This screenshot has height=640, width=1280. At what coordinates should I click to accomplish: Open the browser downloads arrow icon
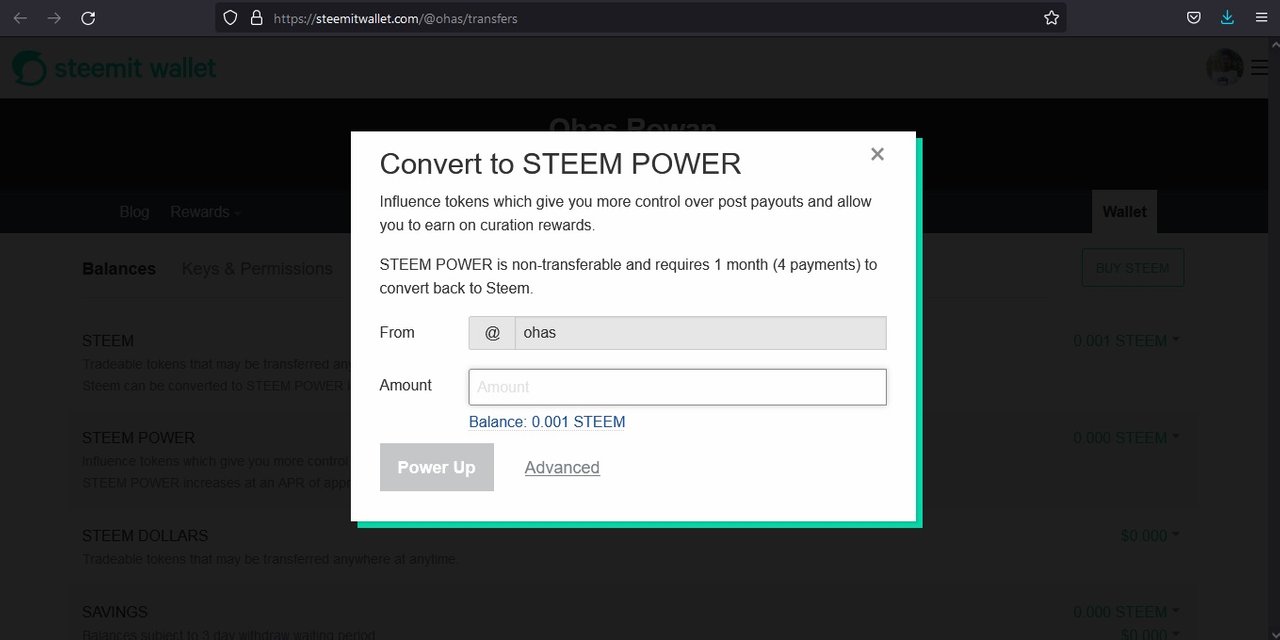[1227, 18]
